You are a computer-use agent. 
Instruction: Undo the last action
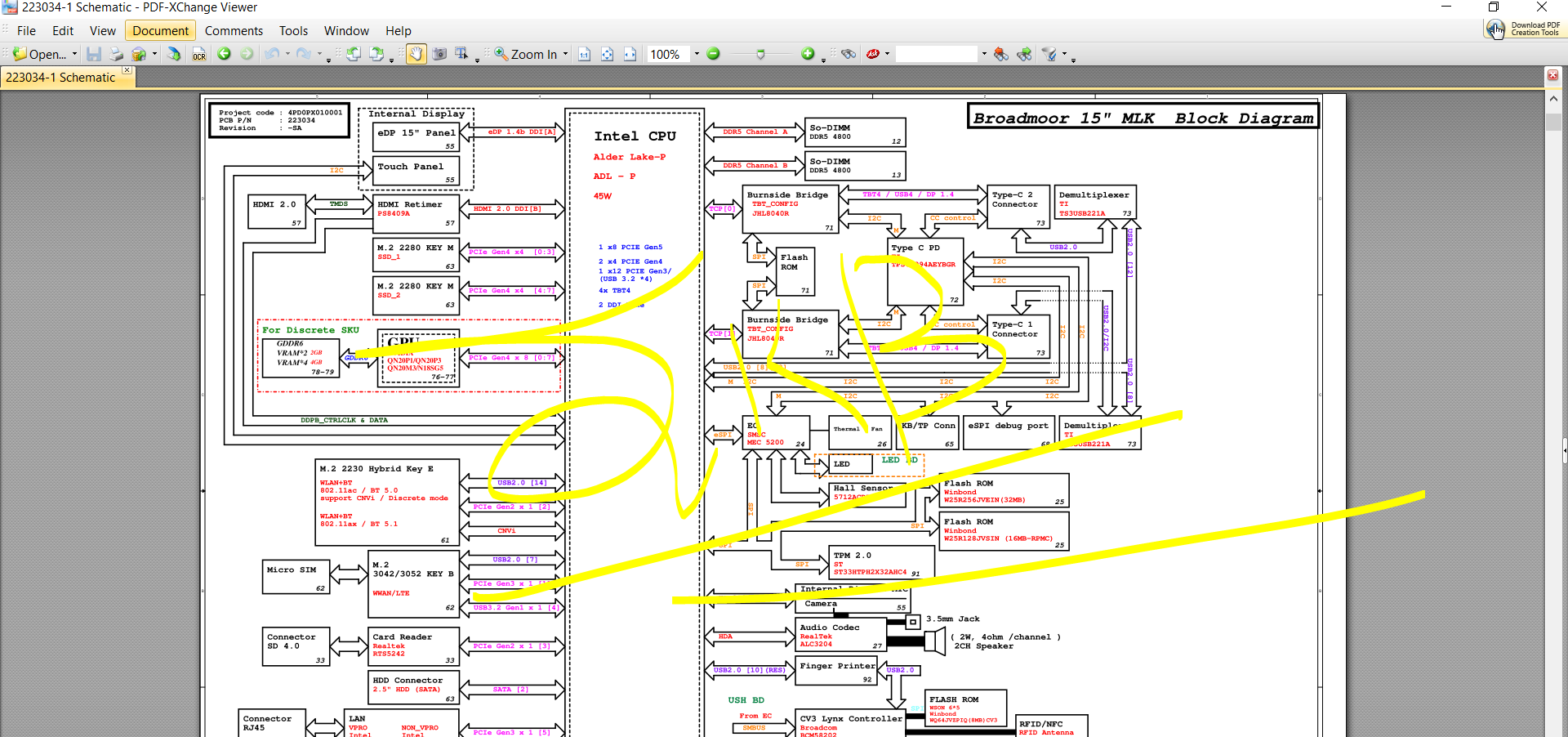click(x=272, y=54)
